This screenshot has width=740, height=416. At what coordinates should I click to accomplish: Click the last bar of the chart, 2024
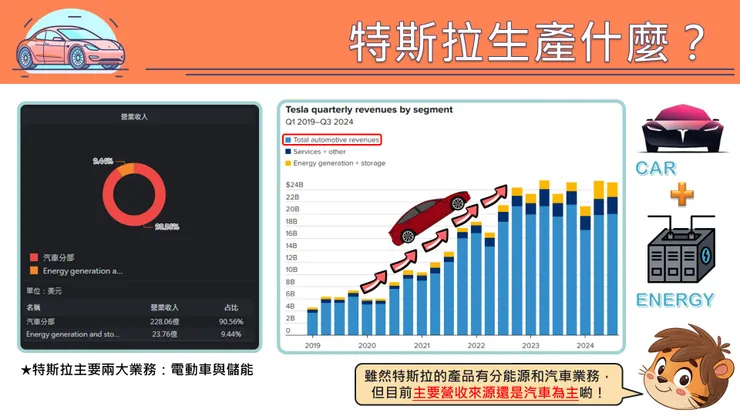(612, 258)
